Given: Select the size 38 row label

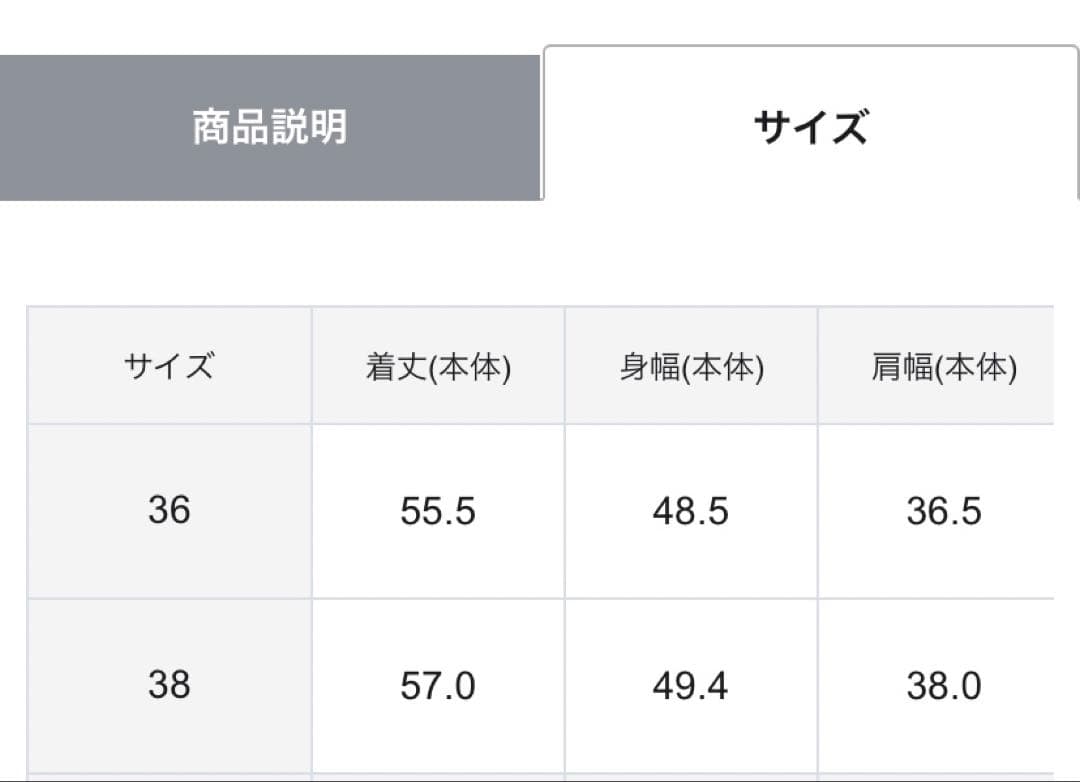Looking at the screenshot, I should coord(169,686).
